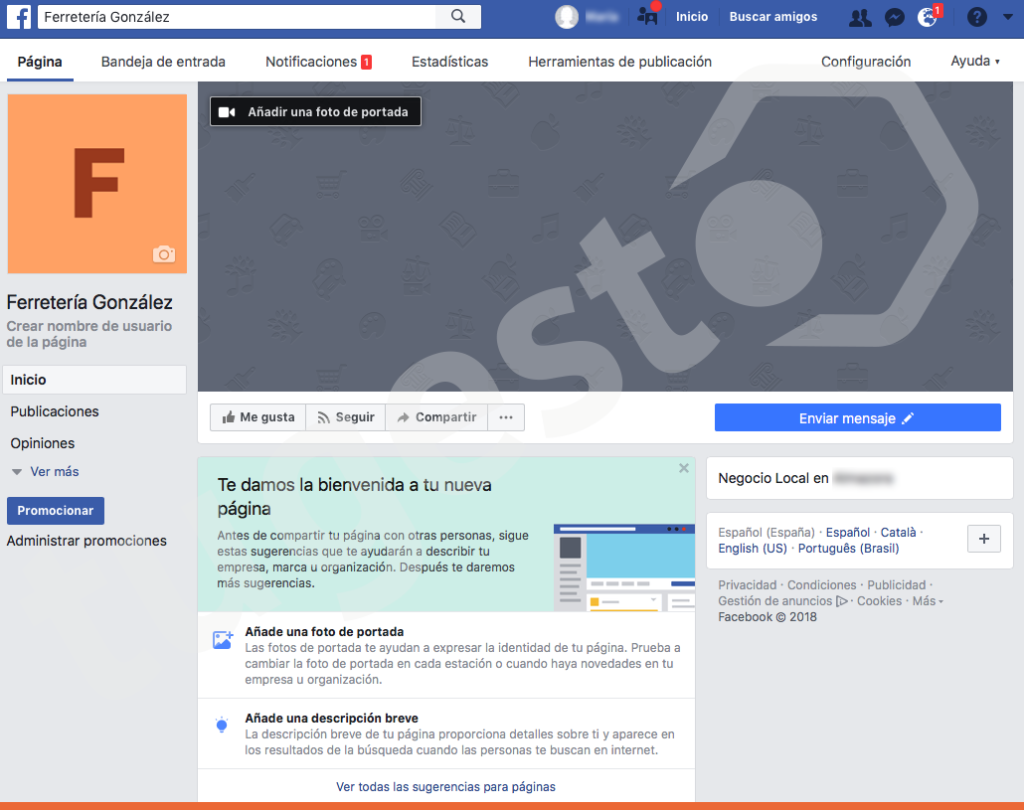
Task: Open Herramientas de publicación tab
Action: tap(620, 61)
